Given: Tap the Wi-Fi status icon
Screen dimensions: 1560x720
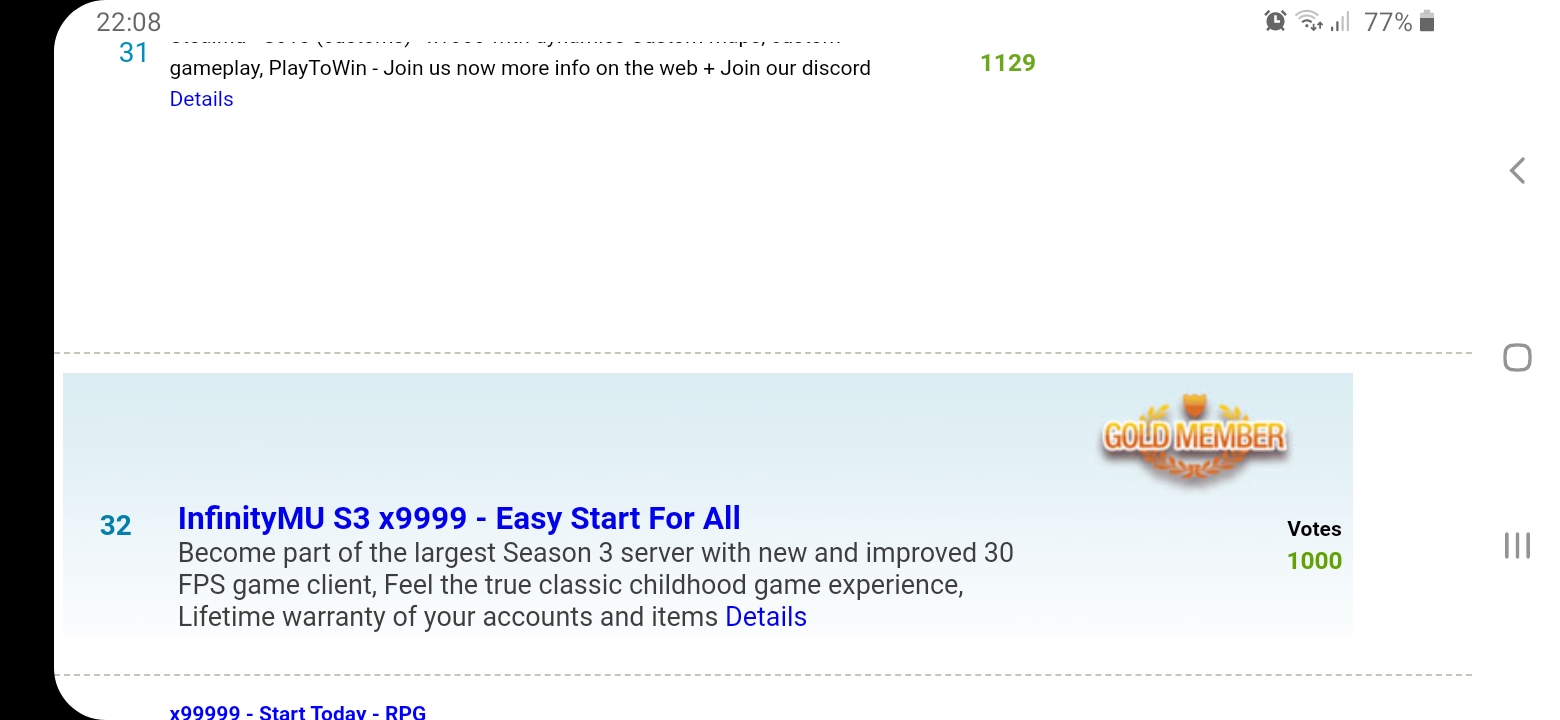Looking at the screenshot, I should coord(1308,21).
